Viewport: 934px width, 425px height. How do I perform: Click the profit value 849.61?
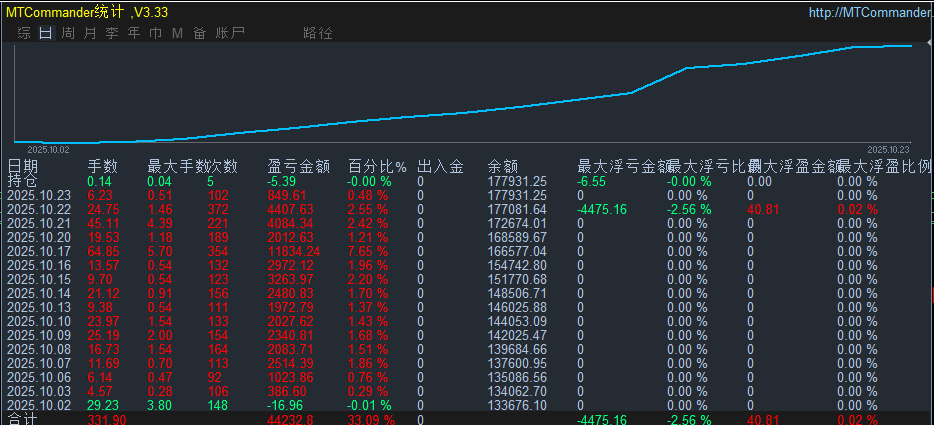pyautogui.click(x=288, y=196)
